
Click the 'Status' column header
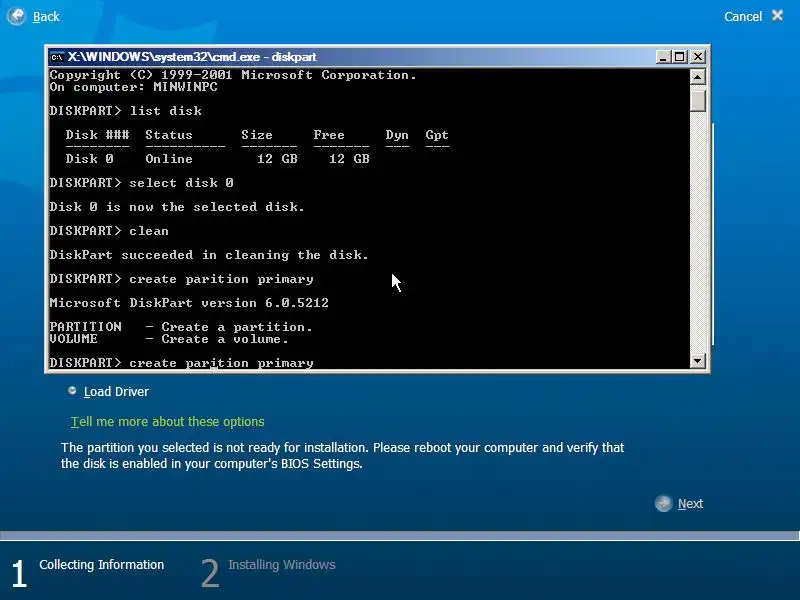coord(169,135)
